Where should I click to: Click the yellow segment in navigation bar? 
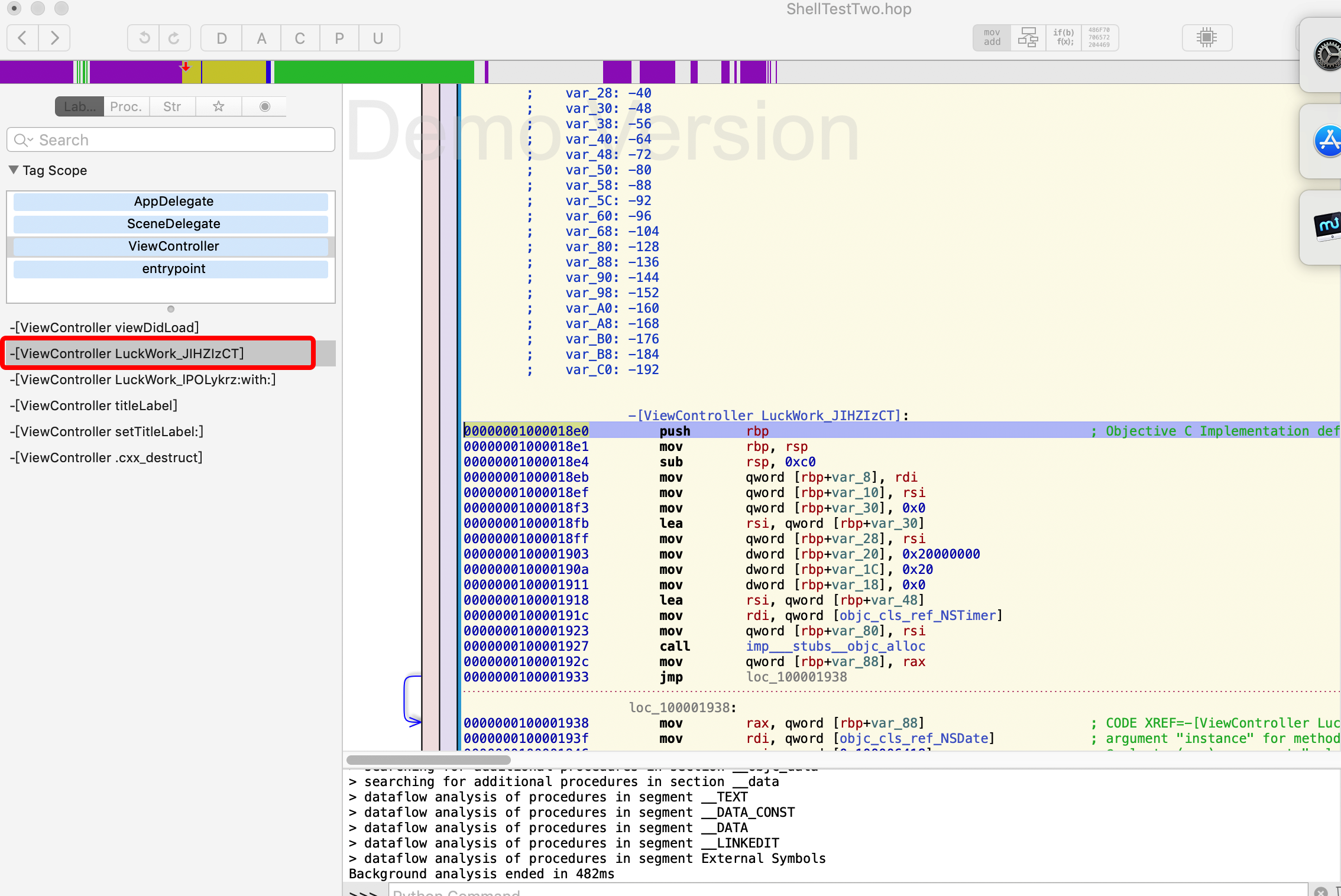pos(234,72)
